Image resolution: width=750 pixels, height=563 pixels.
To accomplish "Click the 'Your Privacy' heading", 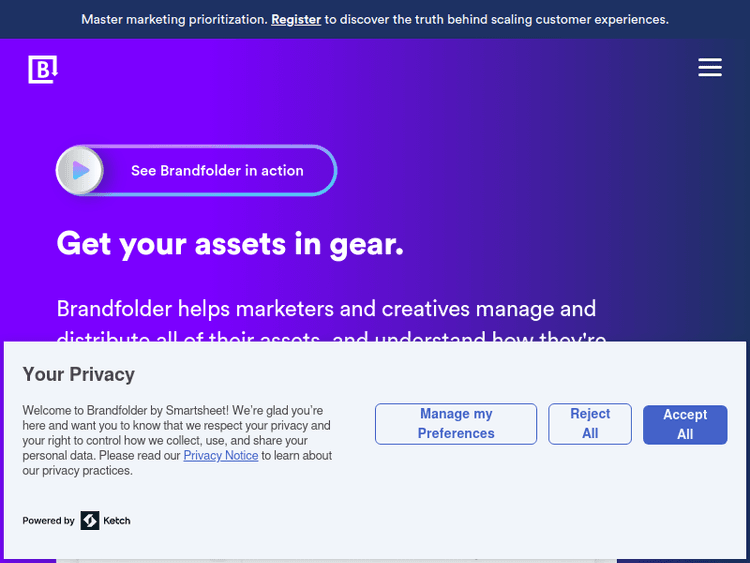I will [x=78, y=374].
